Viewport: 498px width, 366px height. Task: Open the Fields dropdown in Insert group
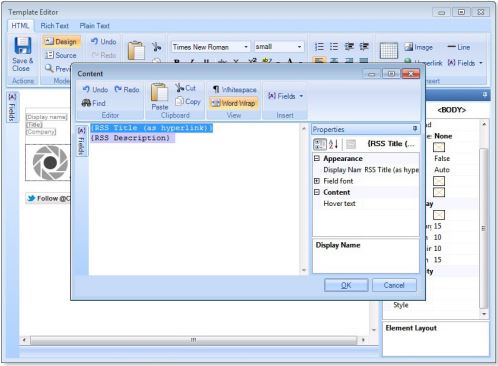click(x=286, y=96)
